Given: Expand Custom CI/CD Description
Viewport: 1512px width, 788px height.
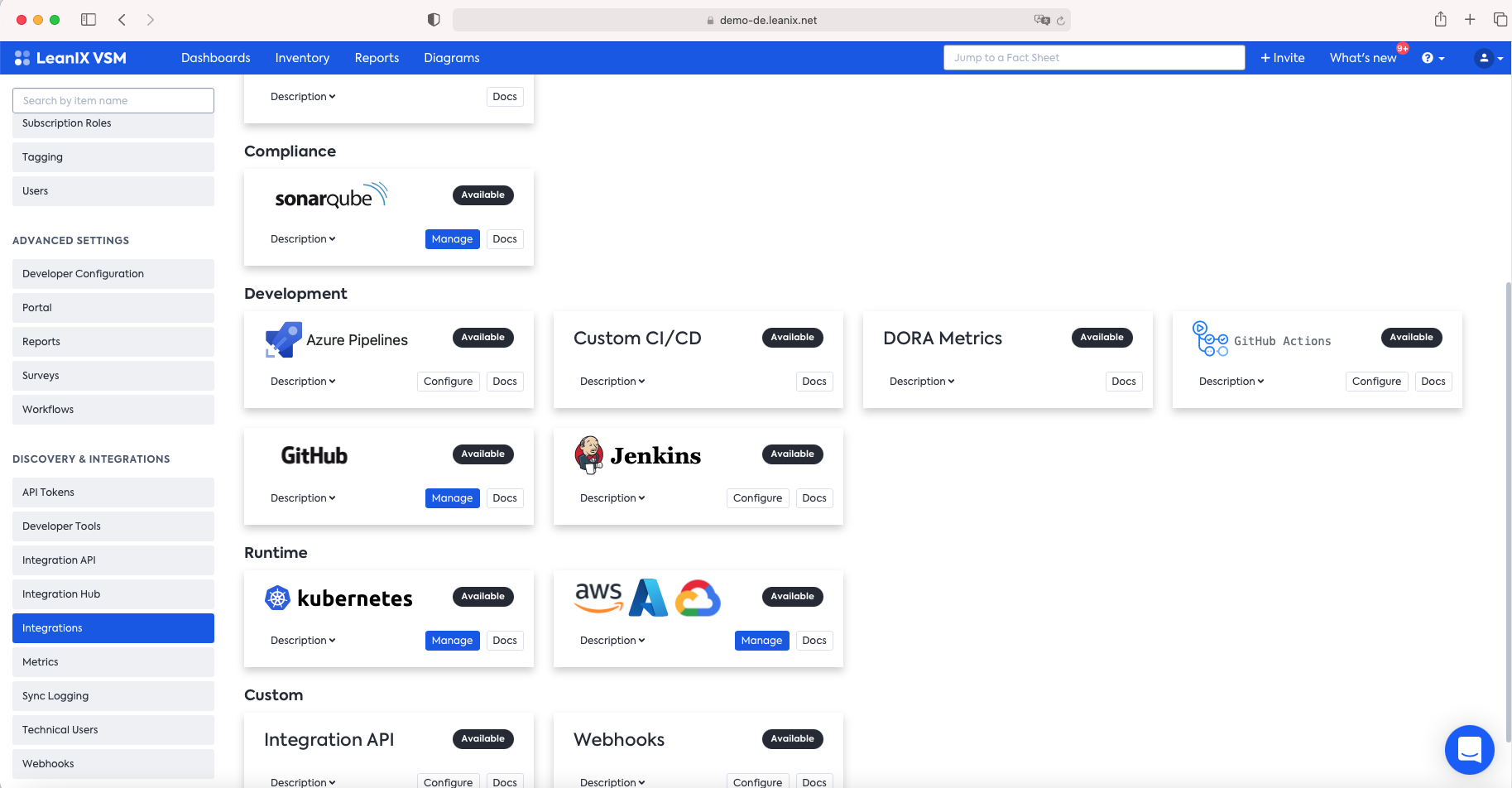Looking at the screenshot, I should (x=612, y=382).
